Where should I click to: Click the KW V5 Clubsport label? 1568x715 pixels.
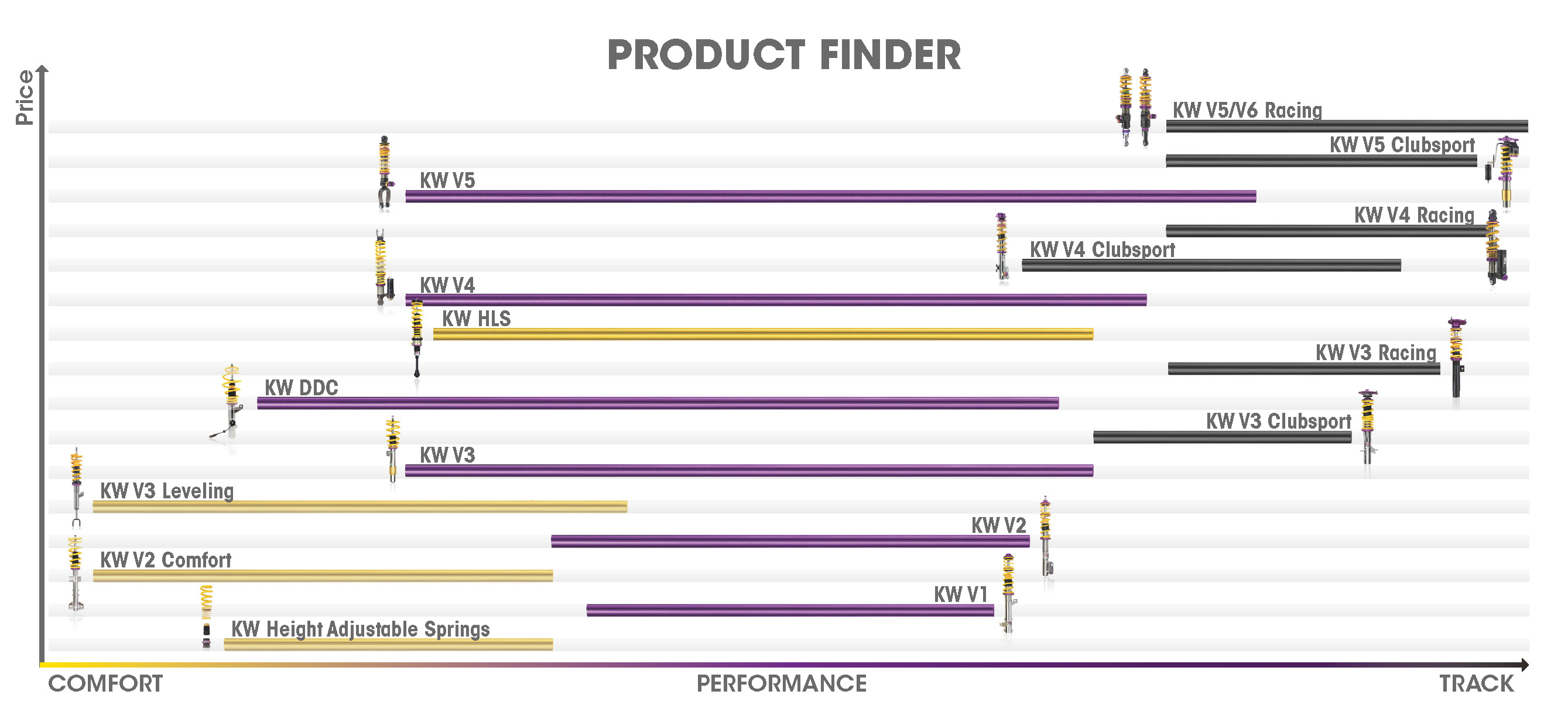(1402, 145)
